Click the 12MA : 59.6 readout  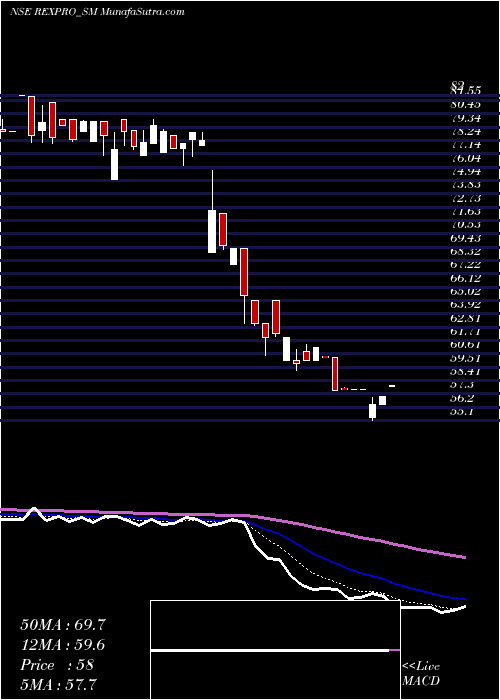pos(63,645)
